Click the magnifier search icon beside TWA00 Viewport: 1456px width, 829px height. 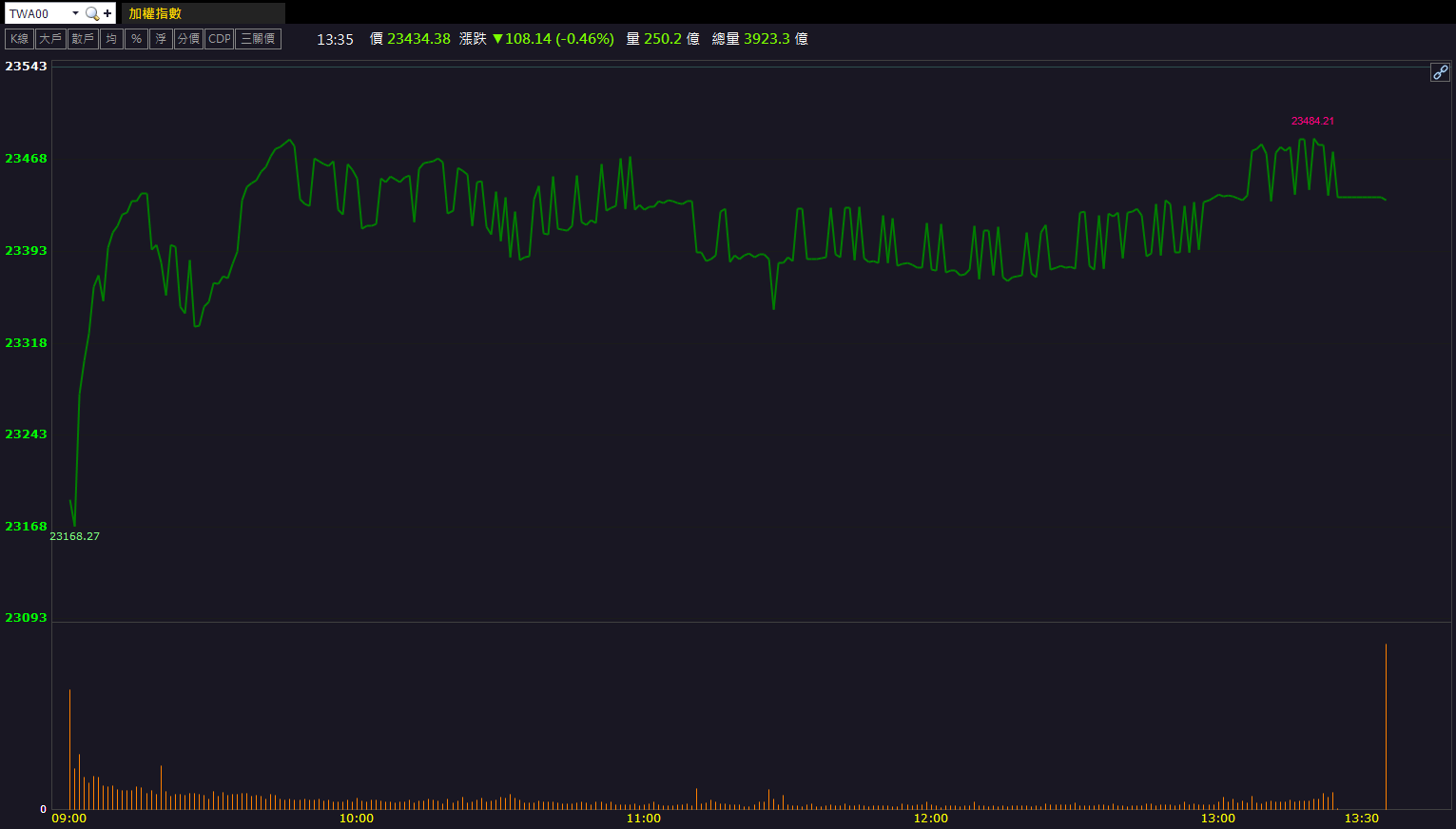click(92, 13)
